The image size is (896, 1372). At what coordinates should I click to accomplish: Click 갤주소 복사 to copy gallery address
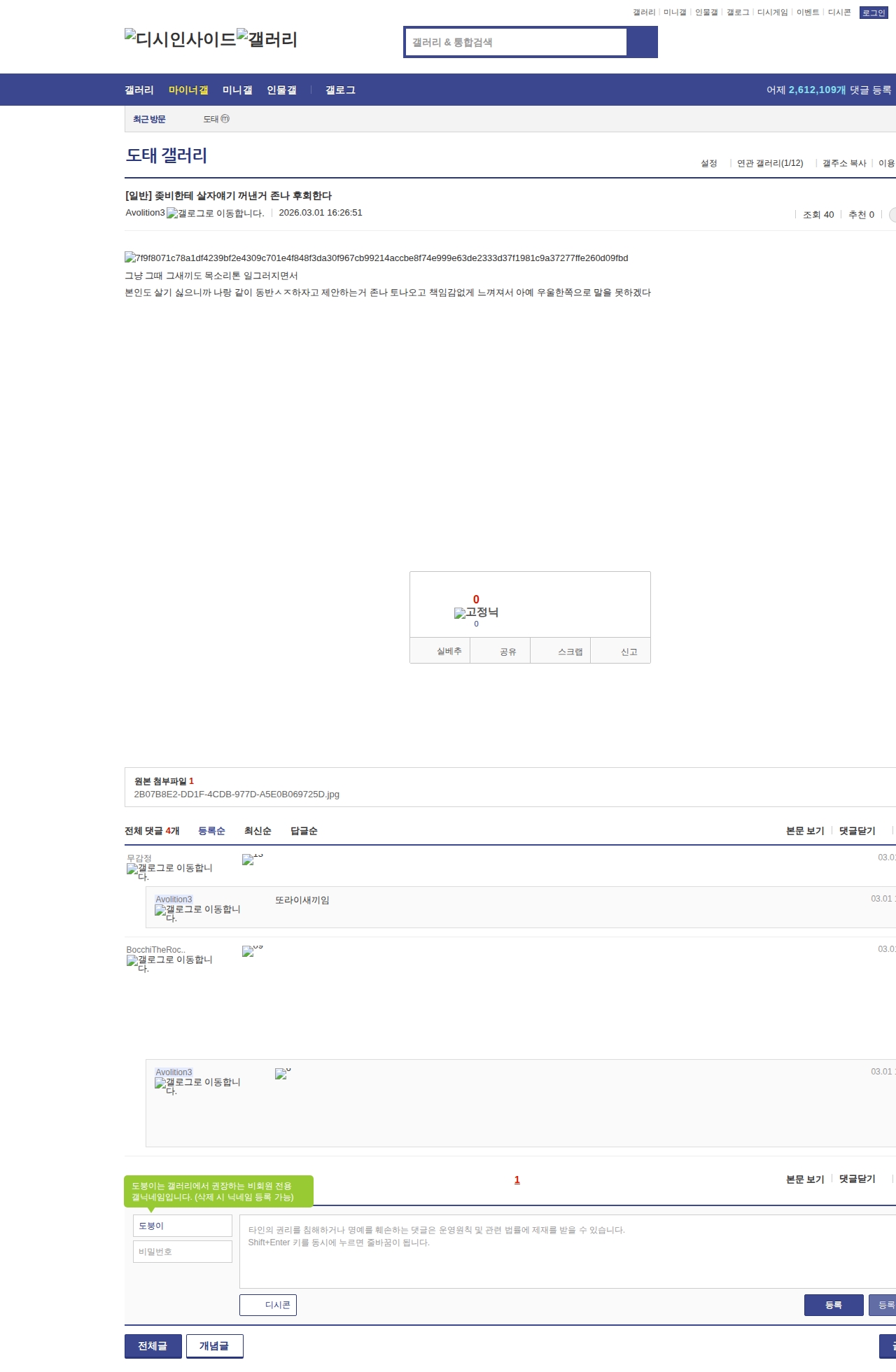click(x=844, y=163)
